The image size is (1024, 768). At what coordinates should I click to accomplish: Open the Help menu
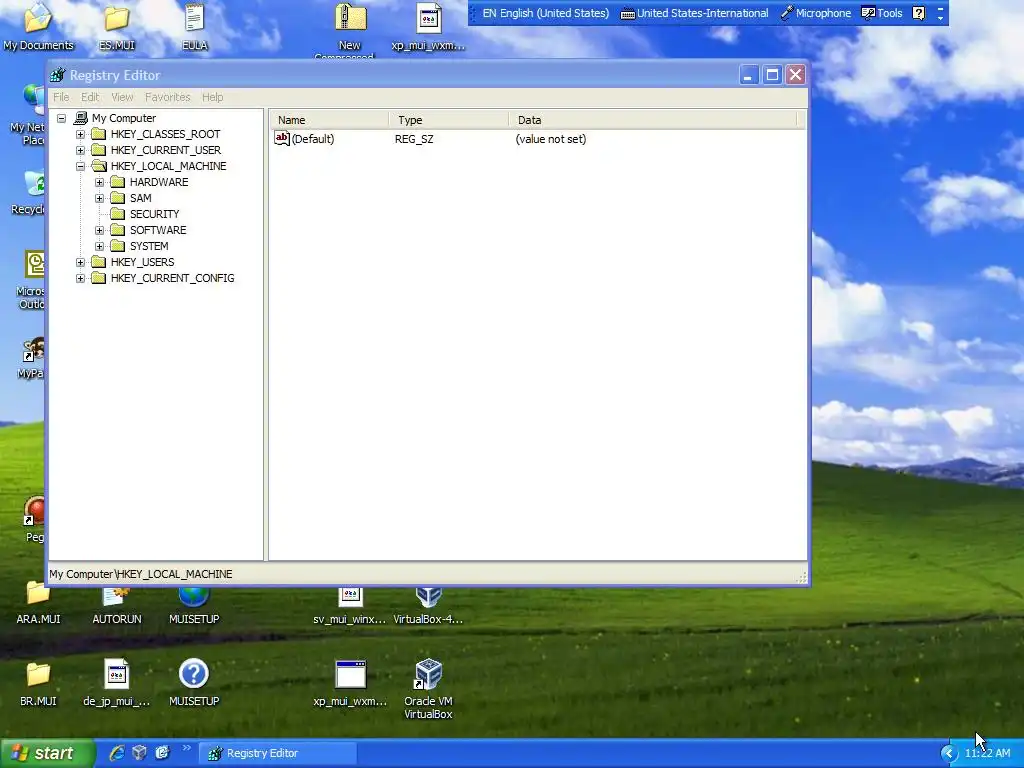point(212,97)
